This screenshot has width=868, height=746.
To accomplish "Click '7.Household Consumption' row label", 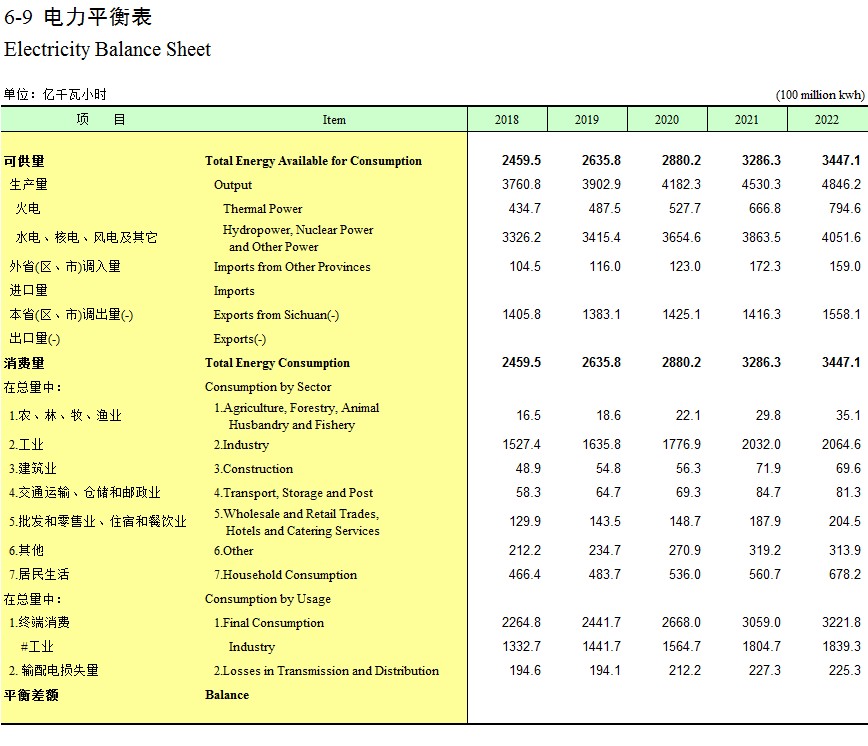I will (x=286, y=575).
